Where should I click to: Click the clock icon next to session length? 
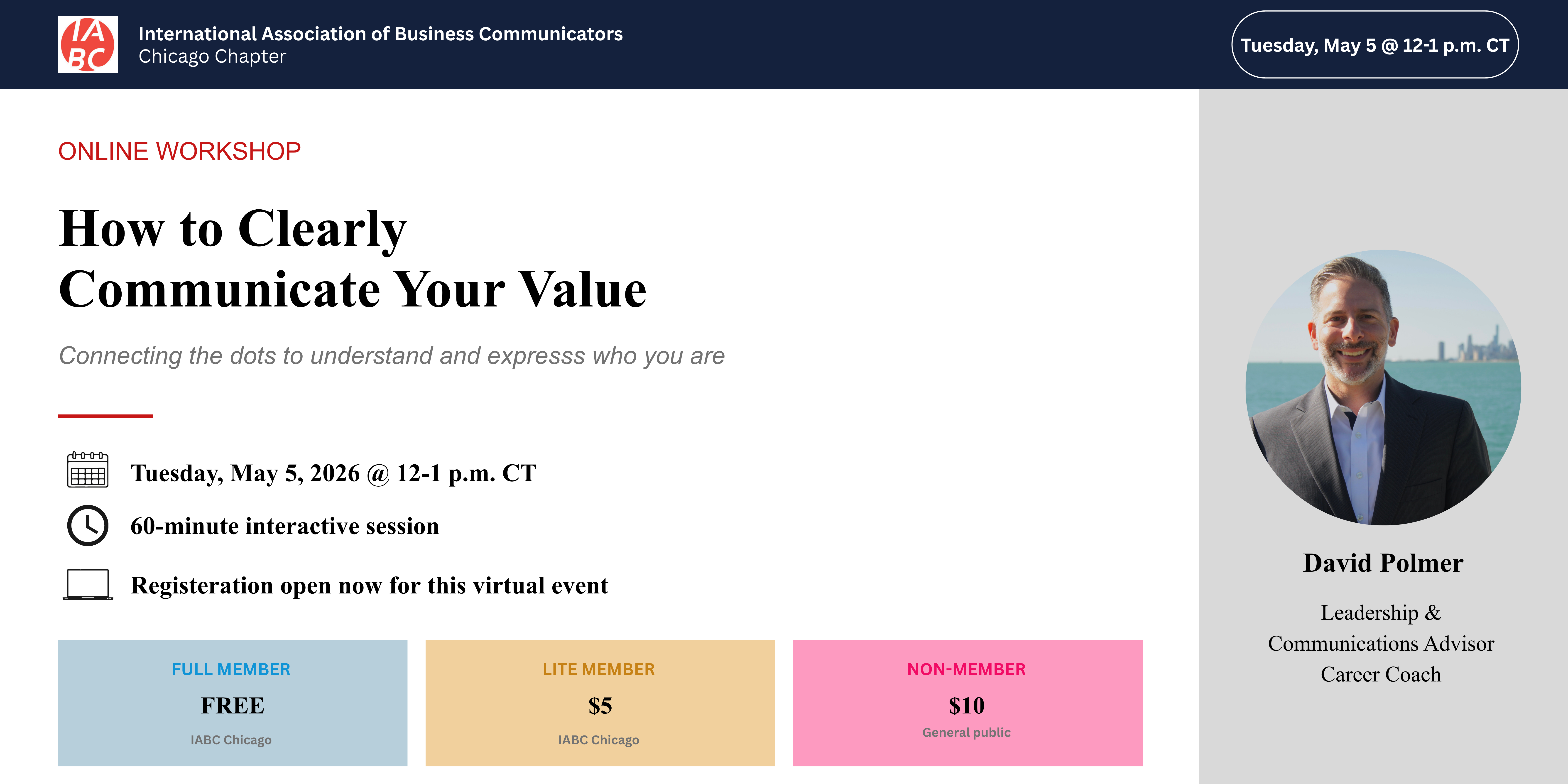88,525
